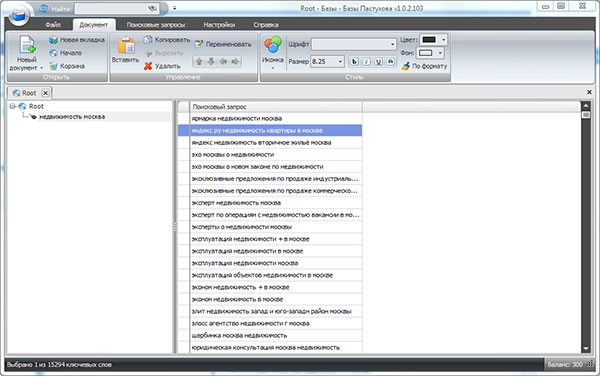Click the binoculars search icon in Найти box
The width and height of the screenshot is (600, 376).
[152, 8]
